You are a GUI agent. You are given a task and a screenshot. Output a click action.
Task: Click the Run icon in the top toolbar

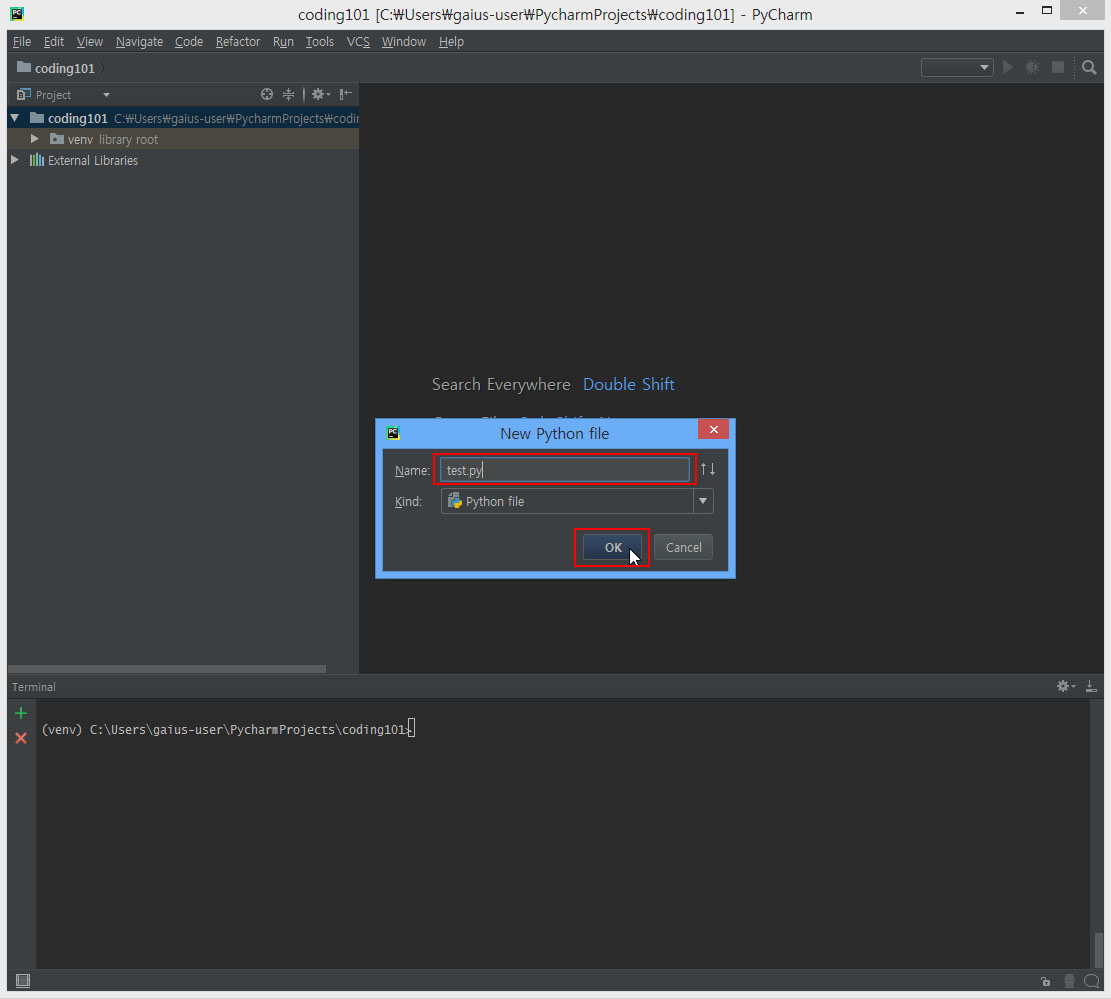(1007, 67)
